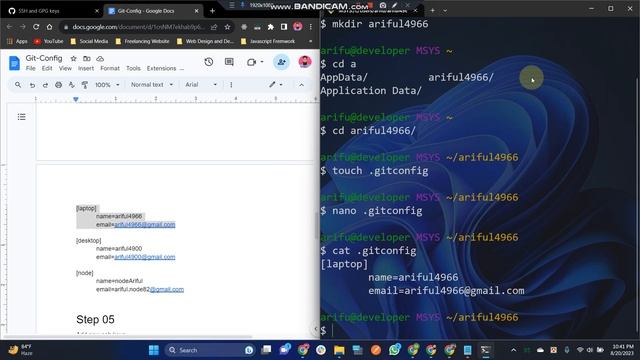The image size is (640, 360).
Task: Open File Explorer from the taskbar
Action: (x=339, y=350)
